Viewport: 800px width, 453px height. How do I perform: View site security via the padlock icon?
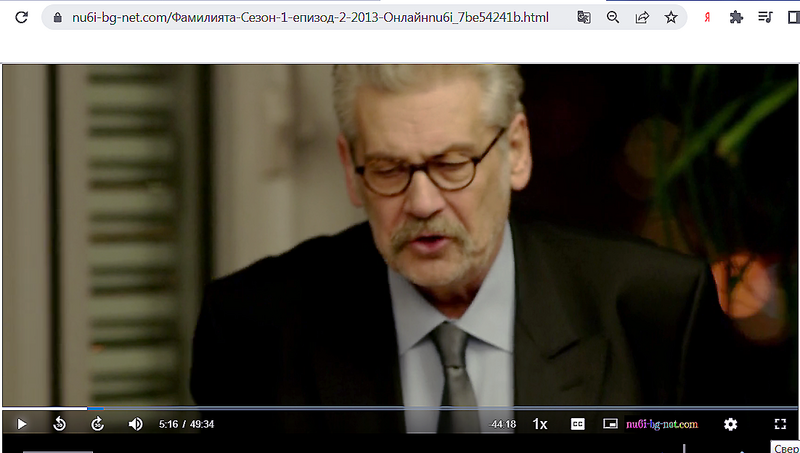coord(58,17)
